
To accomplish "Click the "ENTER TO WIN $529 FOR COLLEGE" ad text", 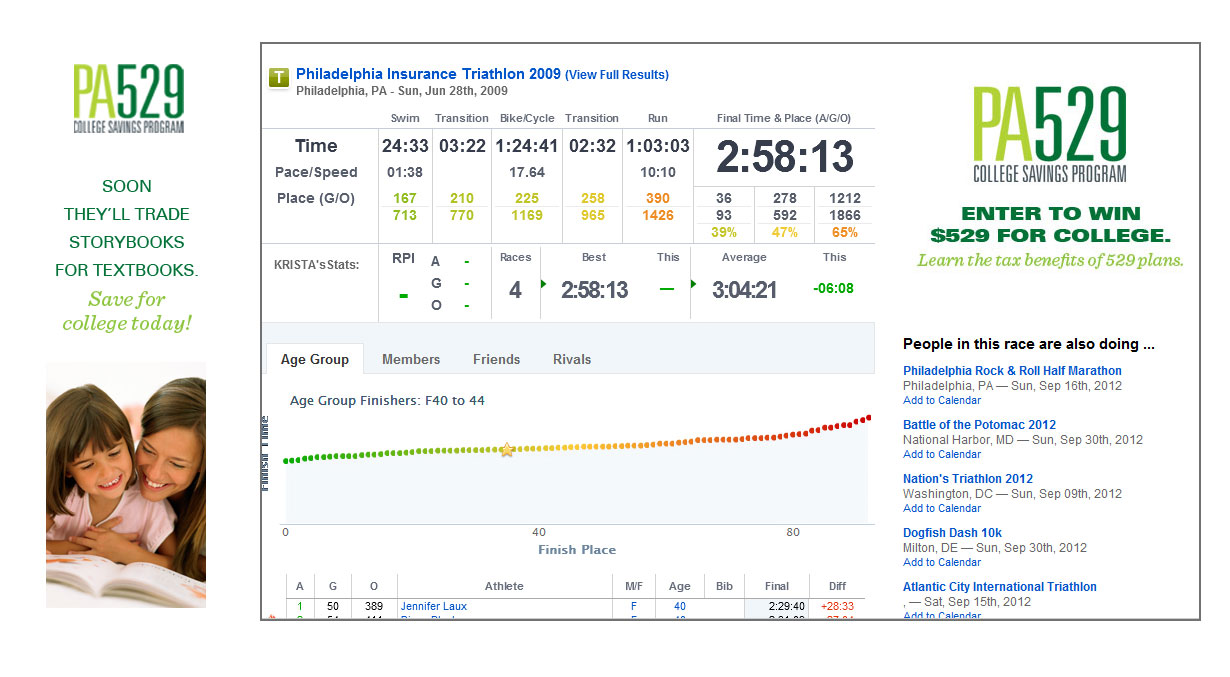I will 1050,225.
